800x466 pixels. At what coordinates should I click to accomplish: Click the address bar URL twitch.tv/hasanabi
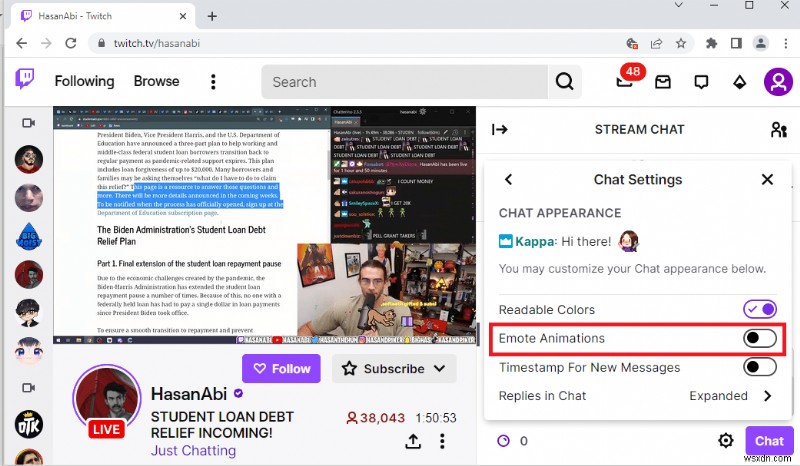(157, 43)
